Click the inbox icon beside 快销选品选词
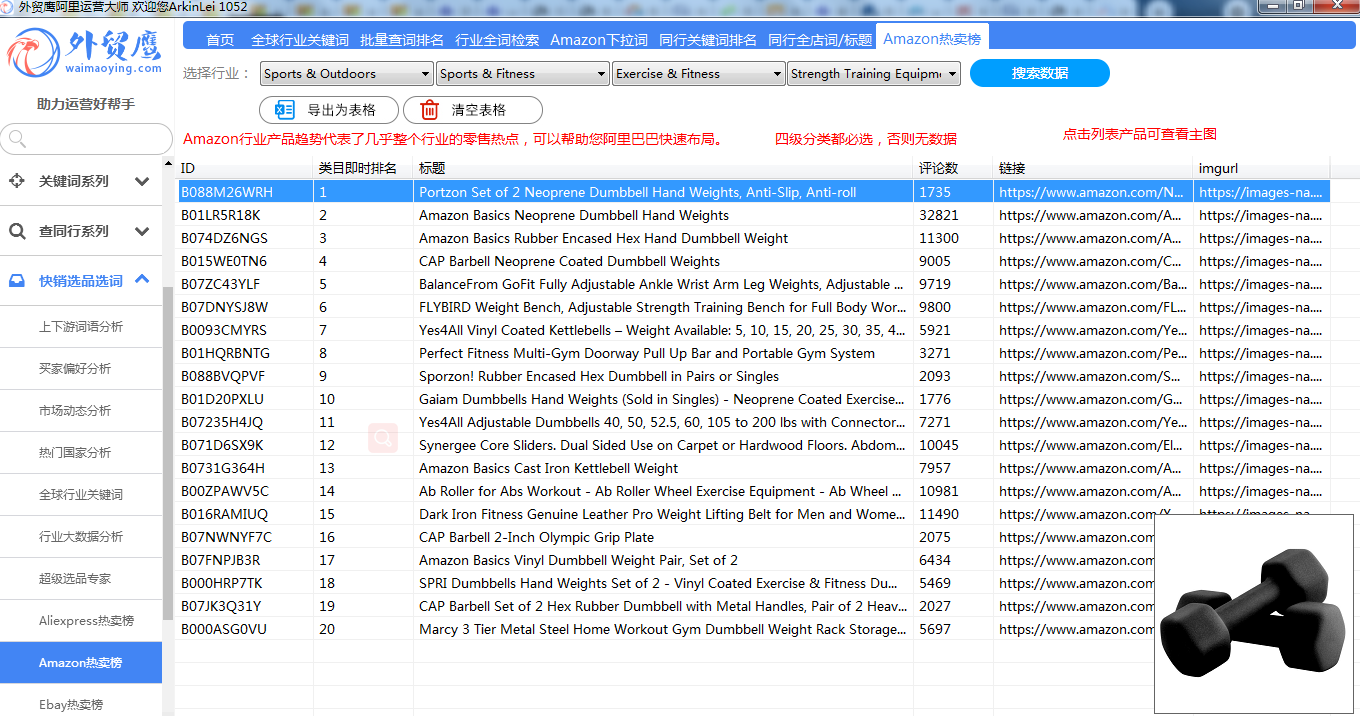 17,281
